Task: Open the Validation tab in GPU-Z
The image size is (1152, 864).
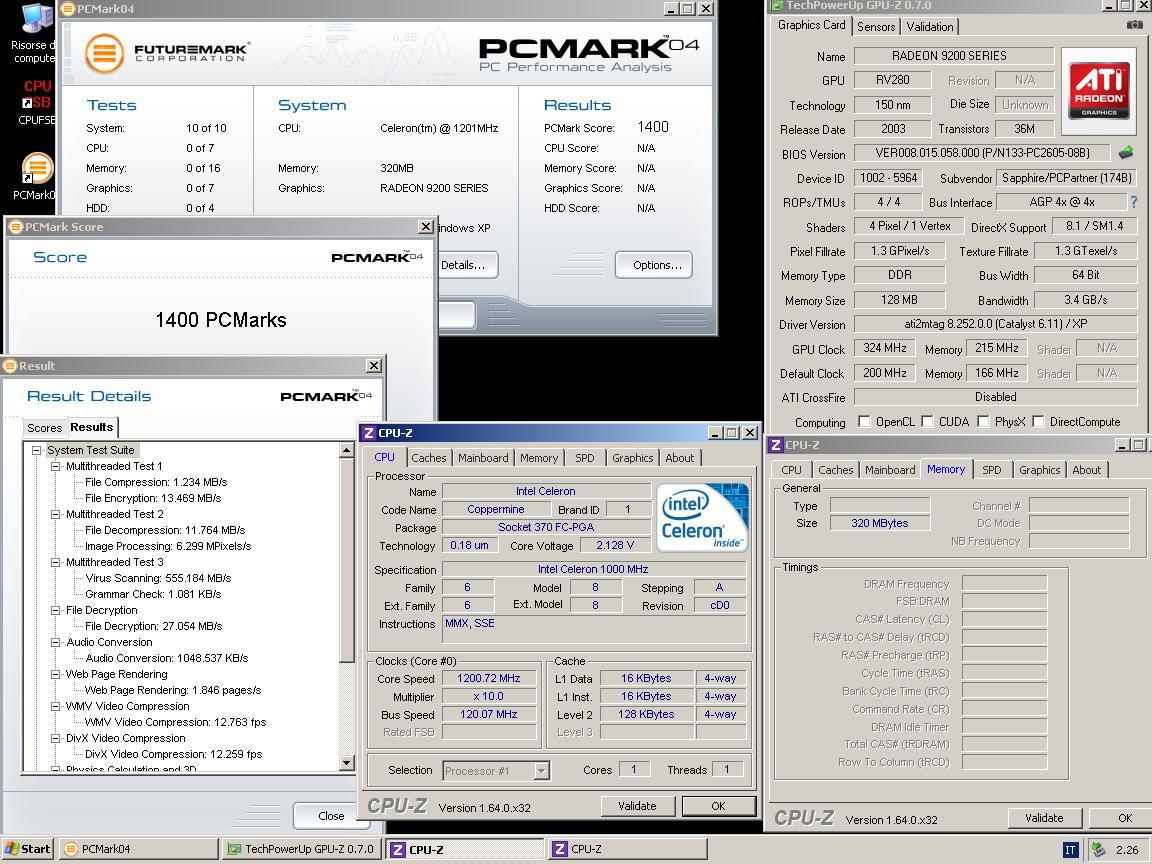Action: (929, 26)
